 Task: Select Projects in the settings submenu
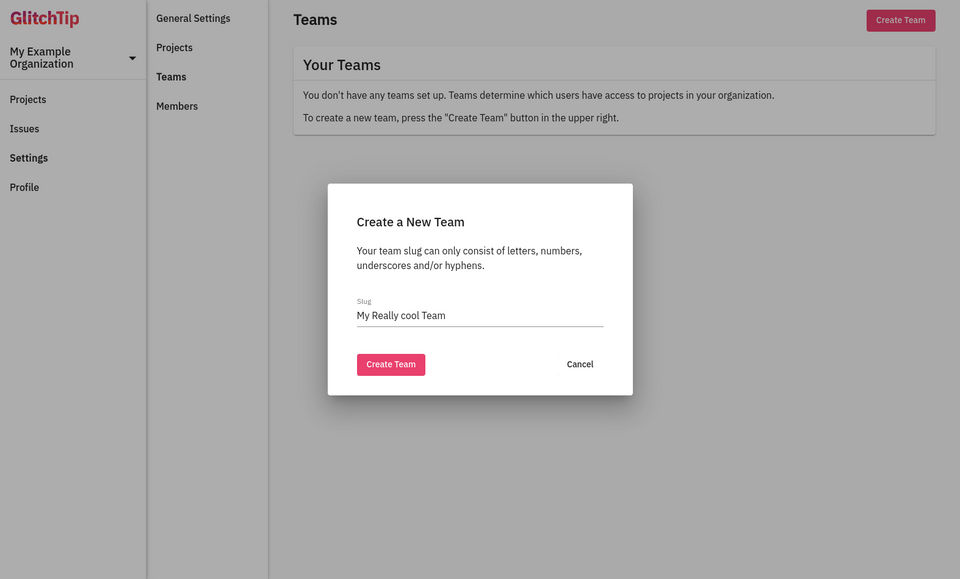point(174,48)
